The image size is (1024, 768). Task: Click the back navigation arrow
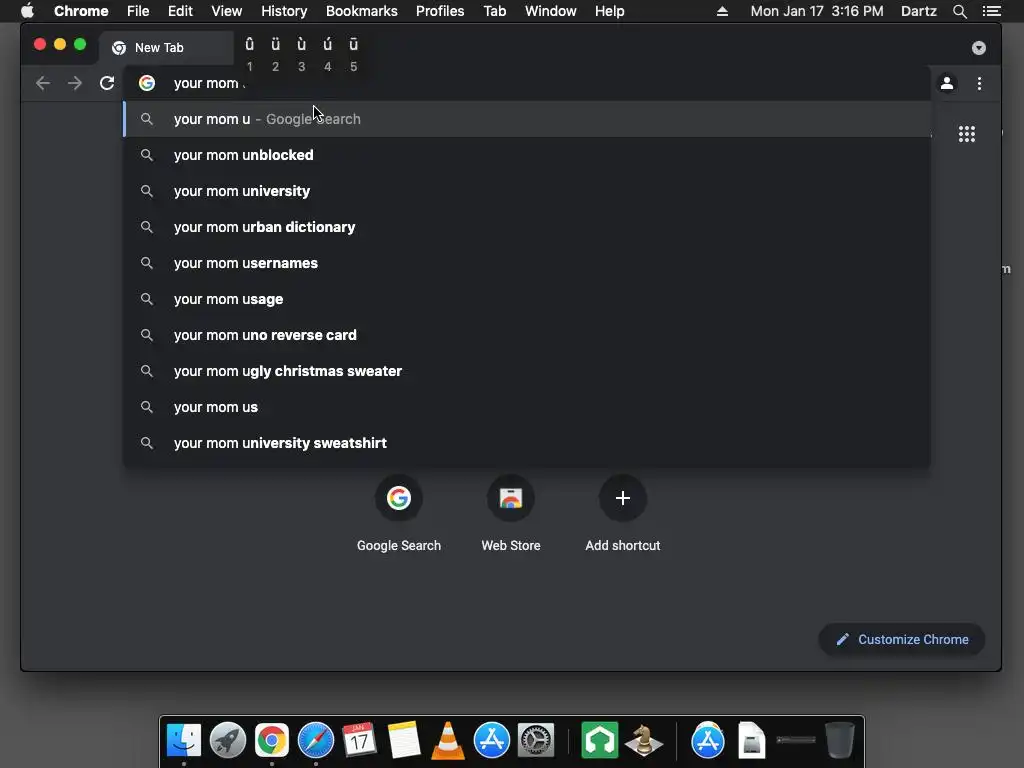[43, 83]
